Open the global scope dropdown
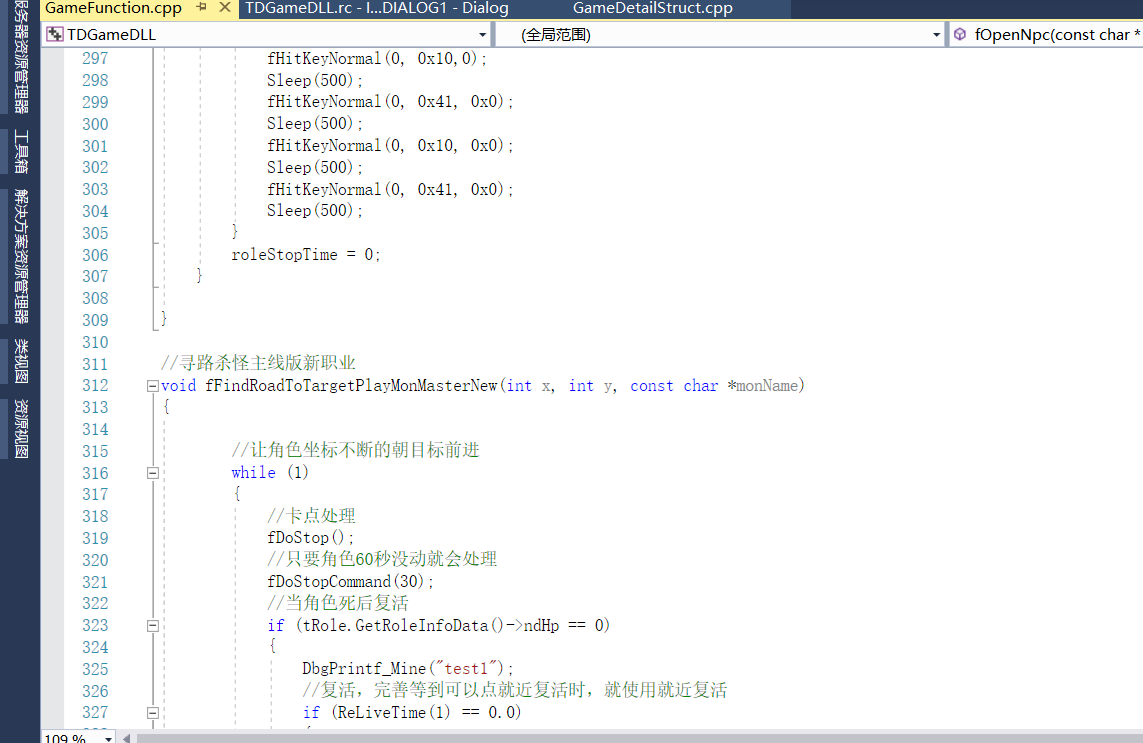Screen dimensions: 1143x743 (x=938, y=33)
